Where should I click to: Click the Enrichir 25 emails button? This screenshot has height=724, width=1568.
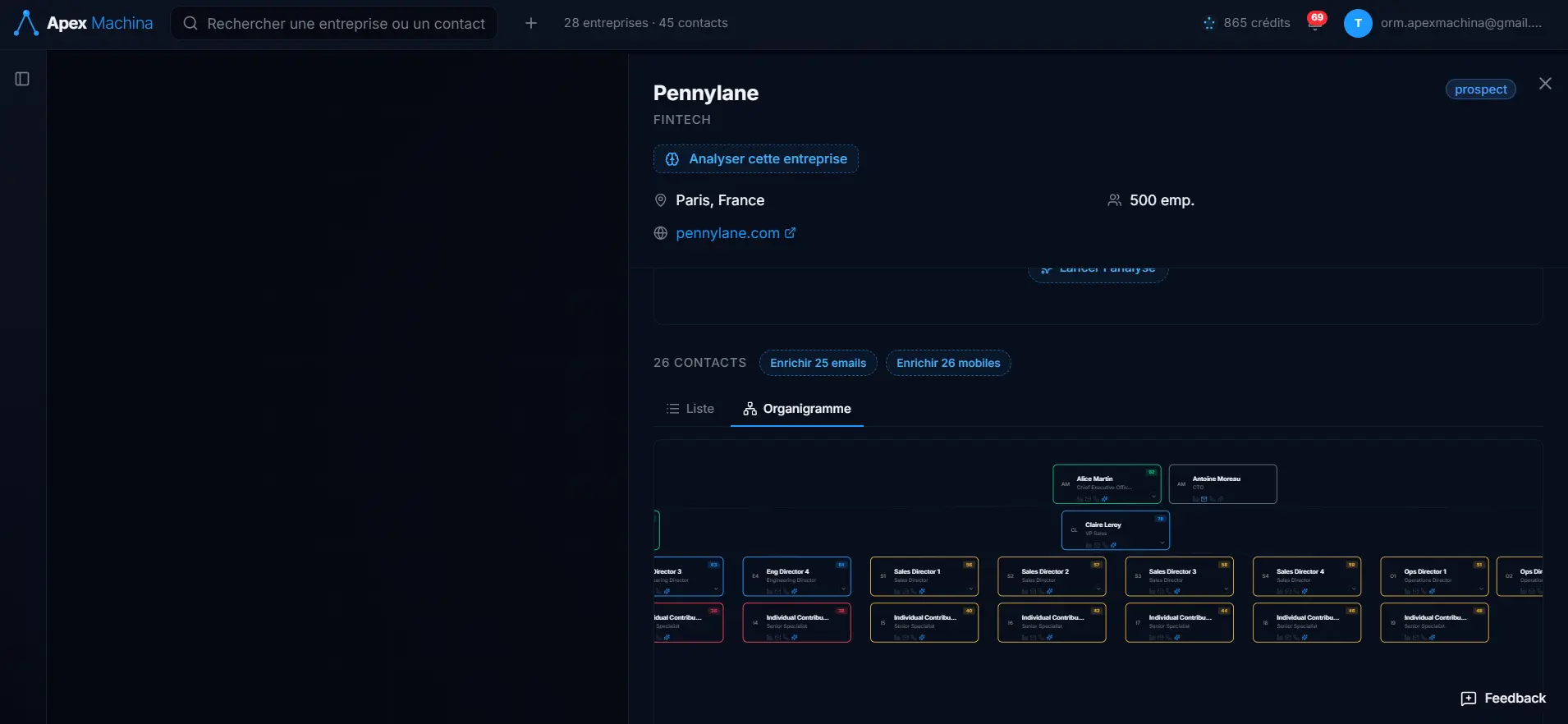click(818, 363)
